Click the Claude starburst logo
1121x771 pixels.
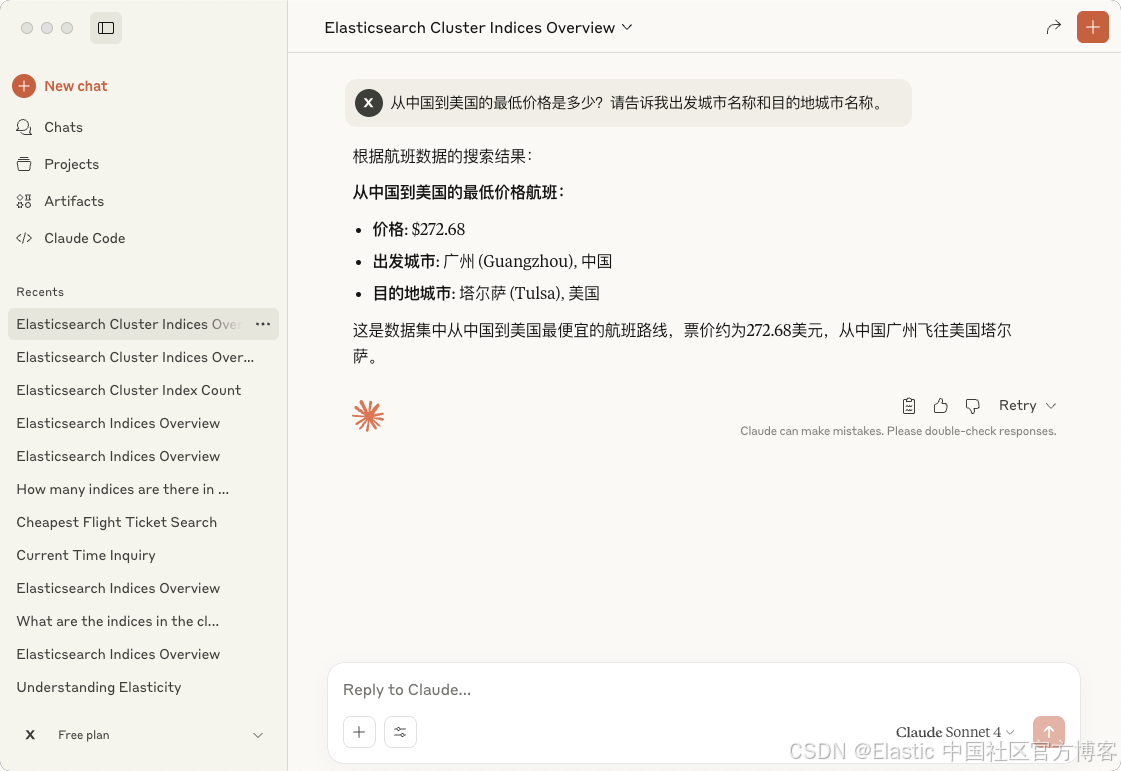click(368, 416)
